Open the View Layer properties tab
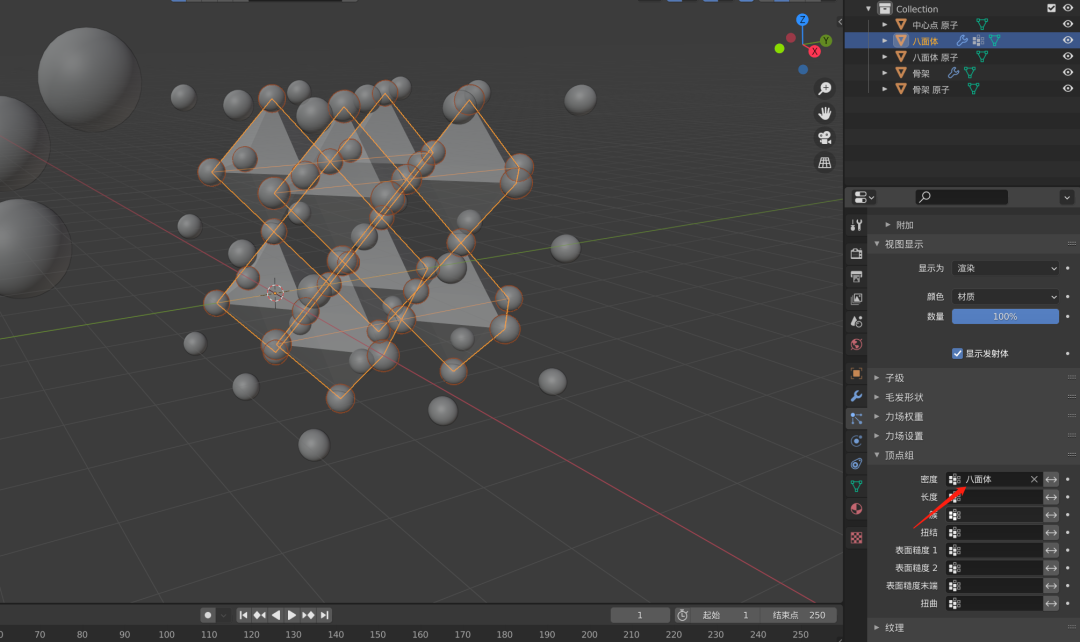Screen dimensions: 1080x642 856,299
